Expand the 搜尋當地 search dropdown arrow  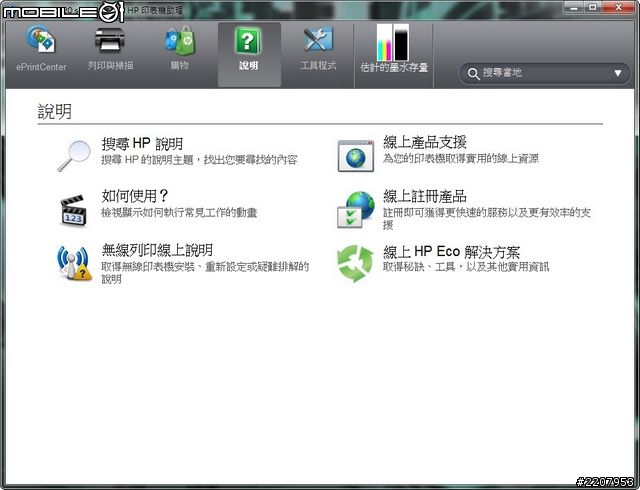click(x=618, y=73)
